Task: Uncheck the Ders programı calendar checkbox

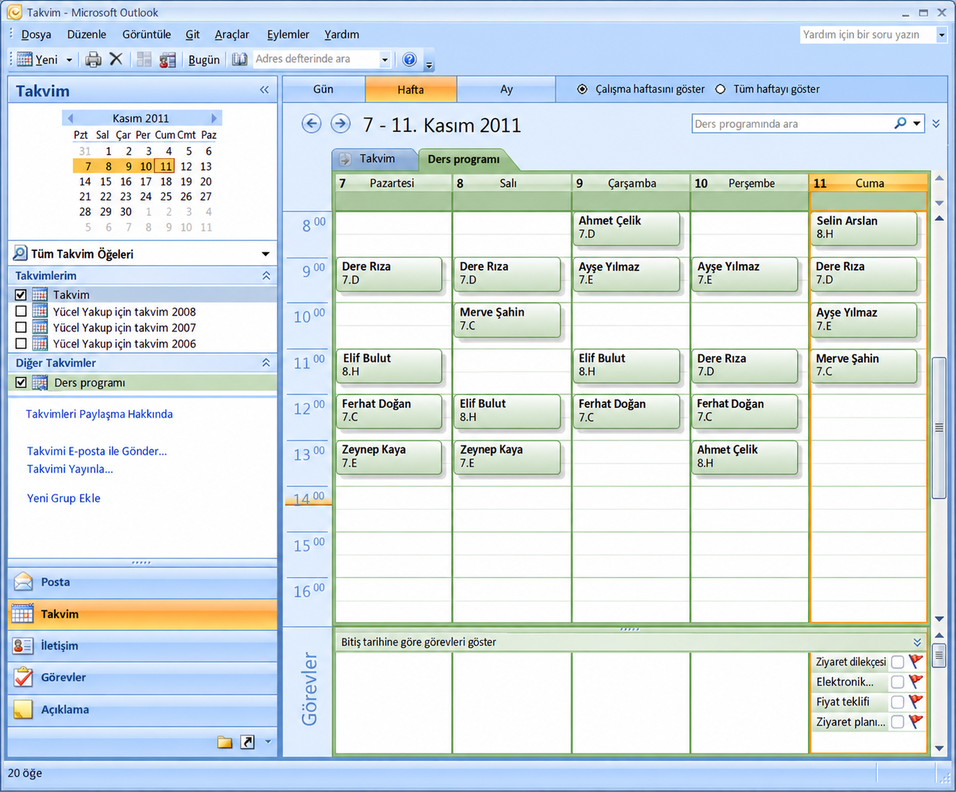Action: (21, 382)
